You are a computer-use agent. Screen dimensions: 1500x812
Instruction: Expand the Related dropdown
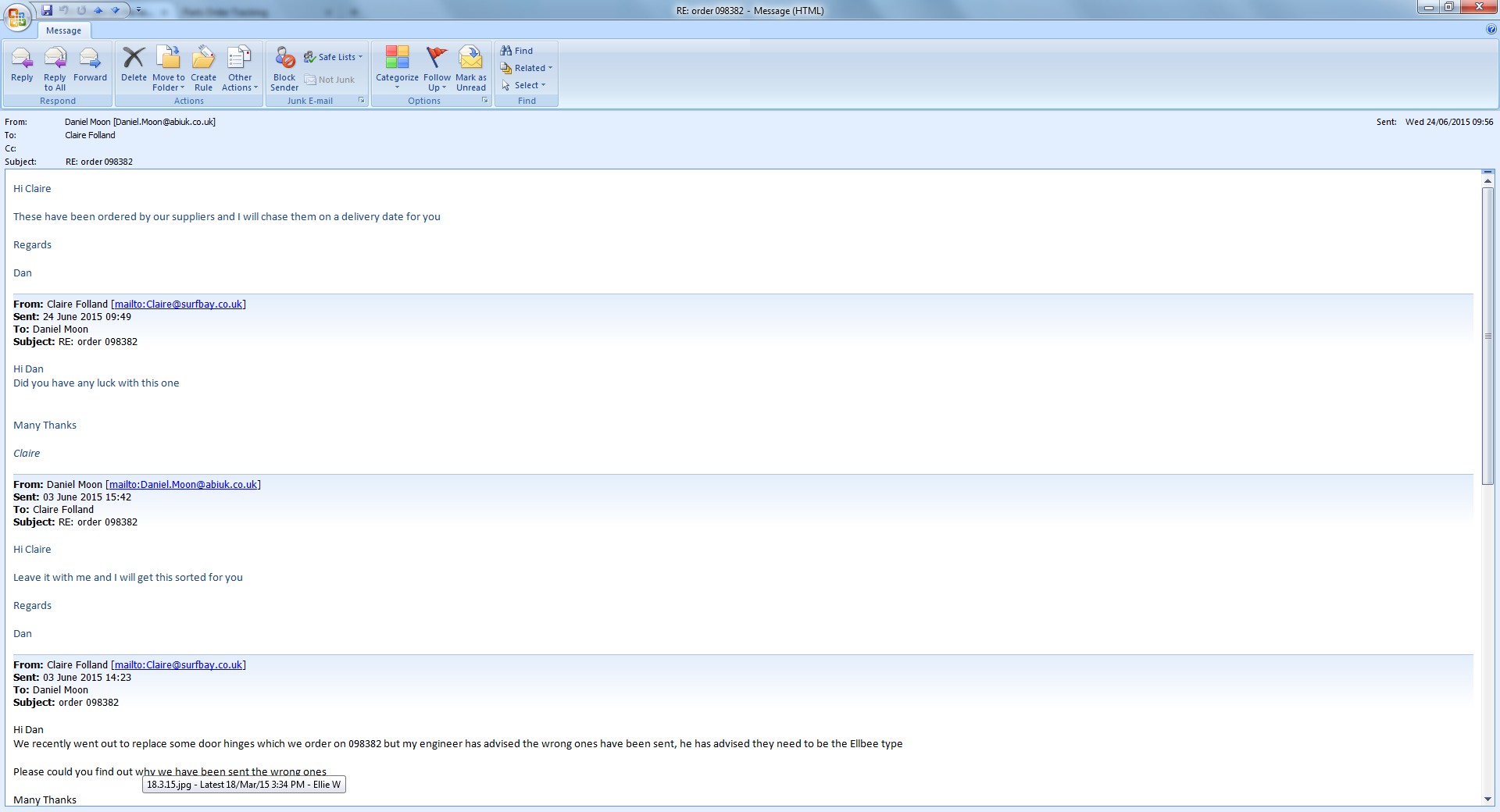[527, 68]
